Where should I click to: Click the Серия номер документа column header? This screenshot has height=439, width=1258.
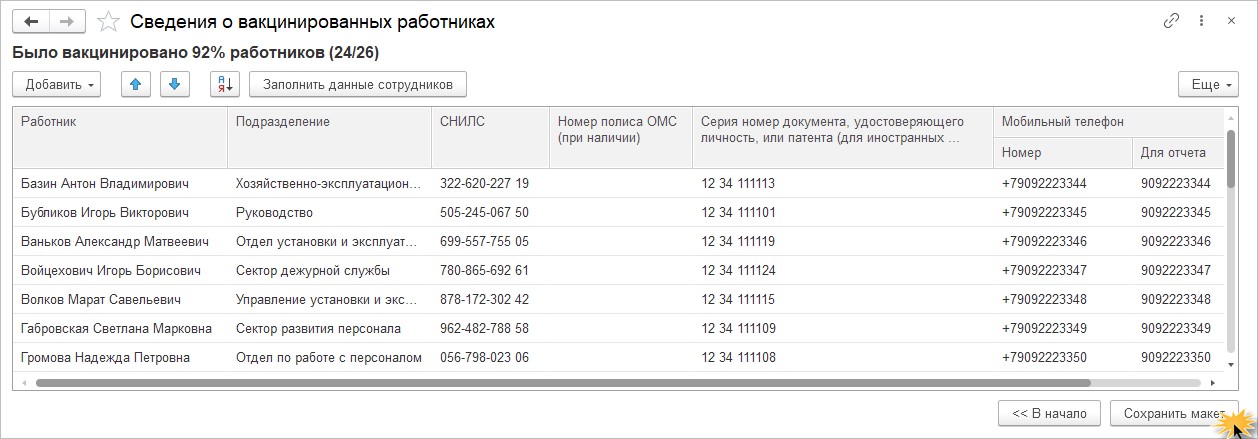[x=843, y=137]
